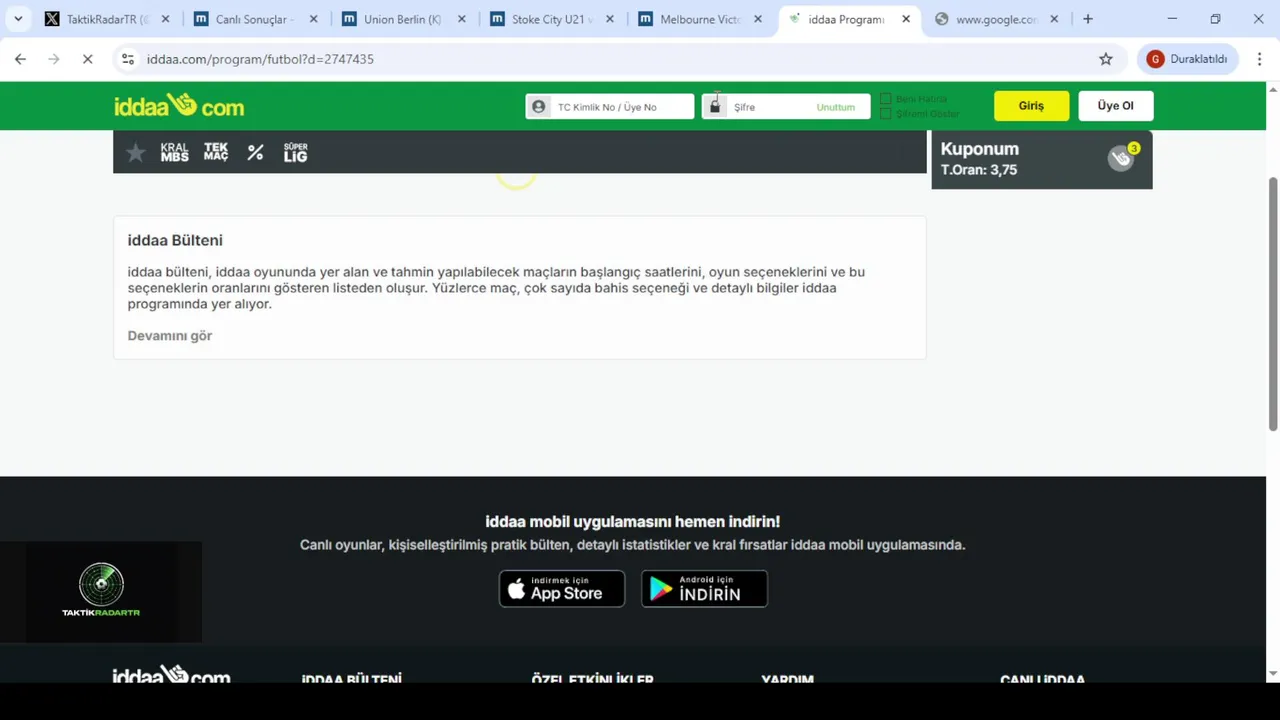Select the star favorites filter icon
Viewport: 1280px width, 720px height.
pos(136,152)
